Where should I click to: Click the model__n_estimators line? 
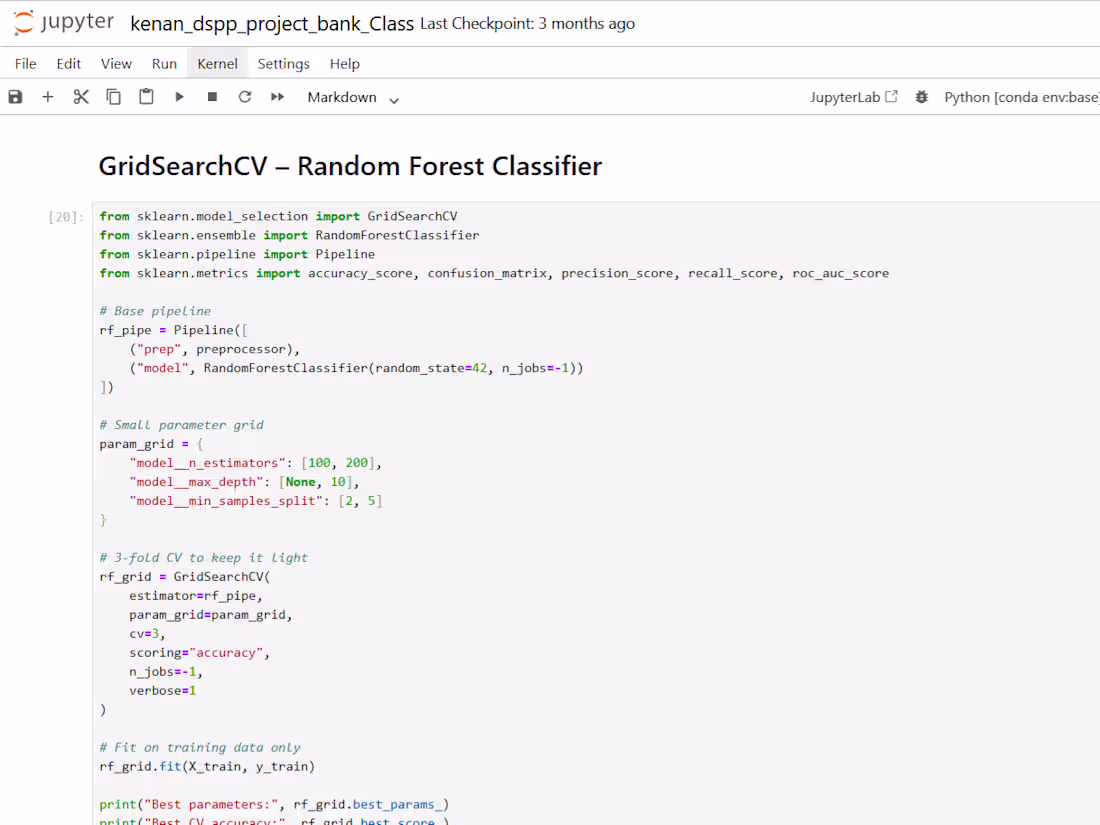tap(255, 462)
